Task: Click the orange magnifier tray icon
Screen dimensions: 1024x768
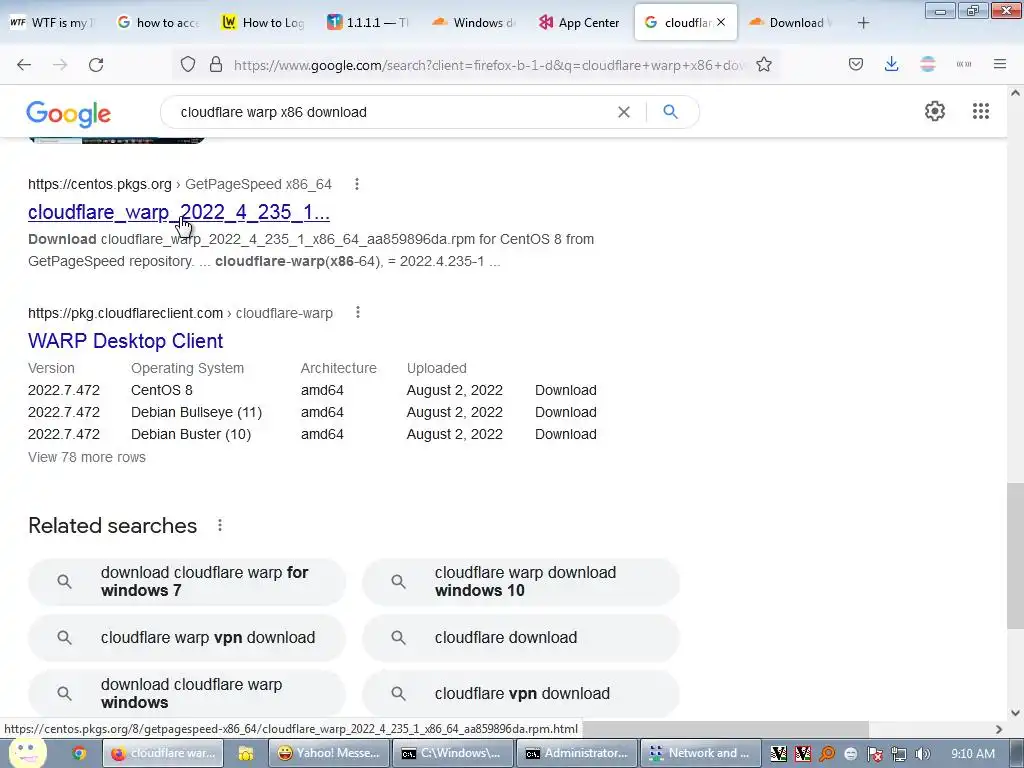Action: coord(827,754)
